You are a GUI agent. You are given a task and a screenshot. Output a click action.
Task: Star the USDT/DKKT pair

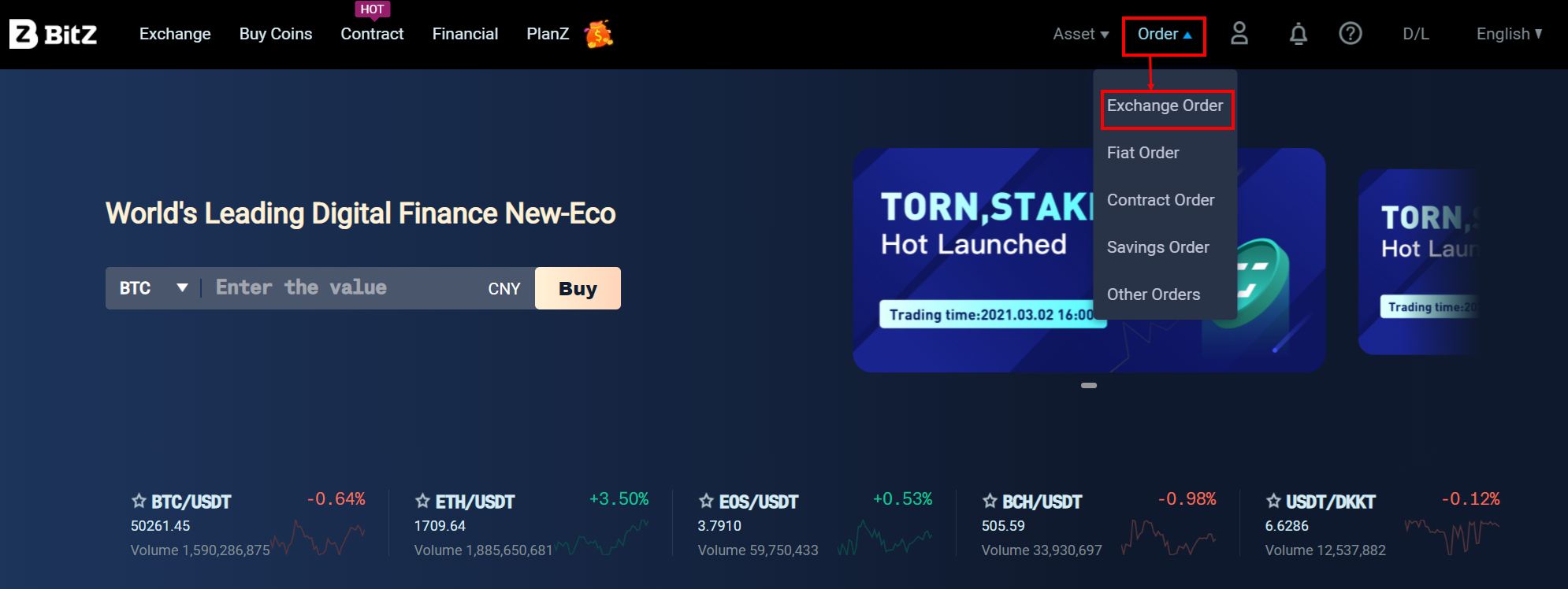[1273, 501]
